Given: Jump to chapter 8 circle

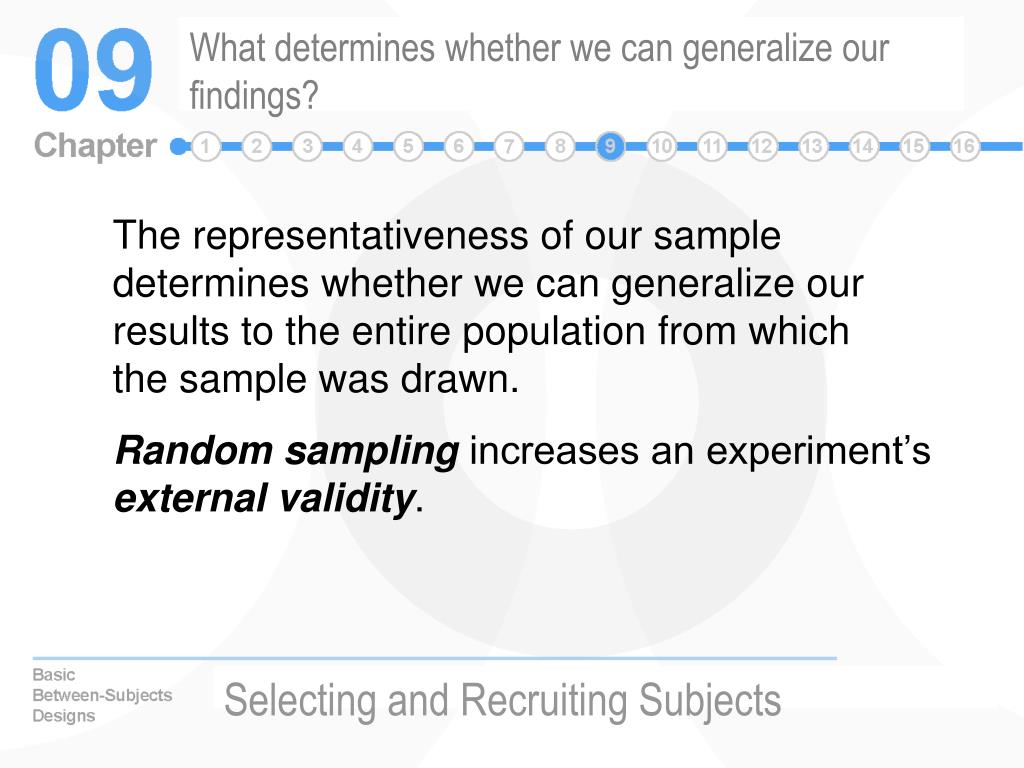Looking at the screenshot, I should click(560, 146).
